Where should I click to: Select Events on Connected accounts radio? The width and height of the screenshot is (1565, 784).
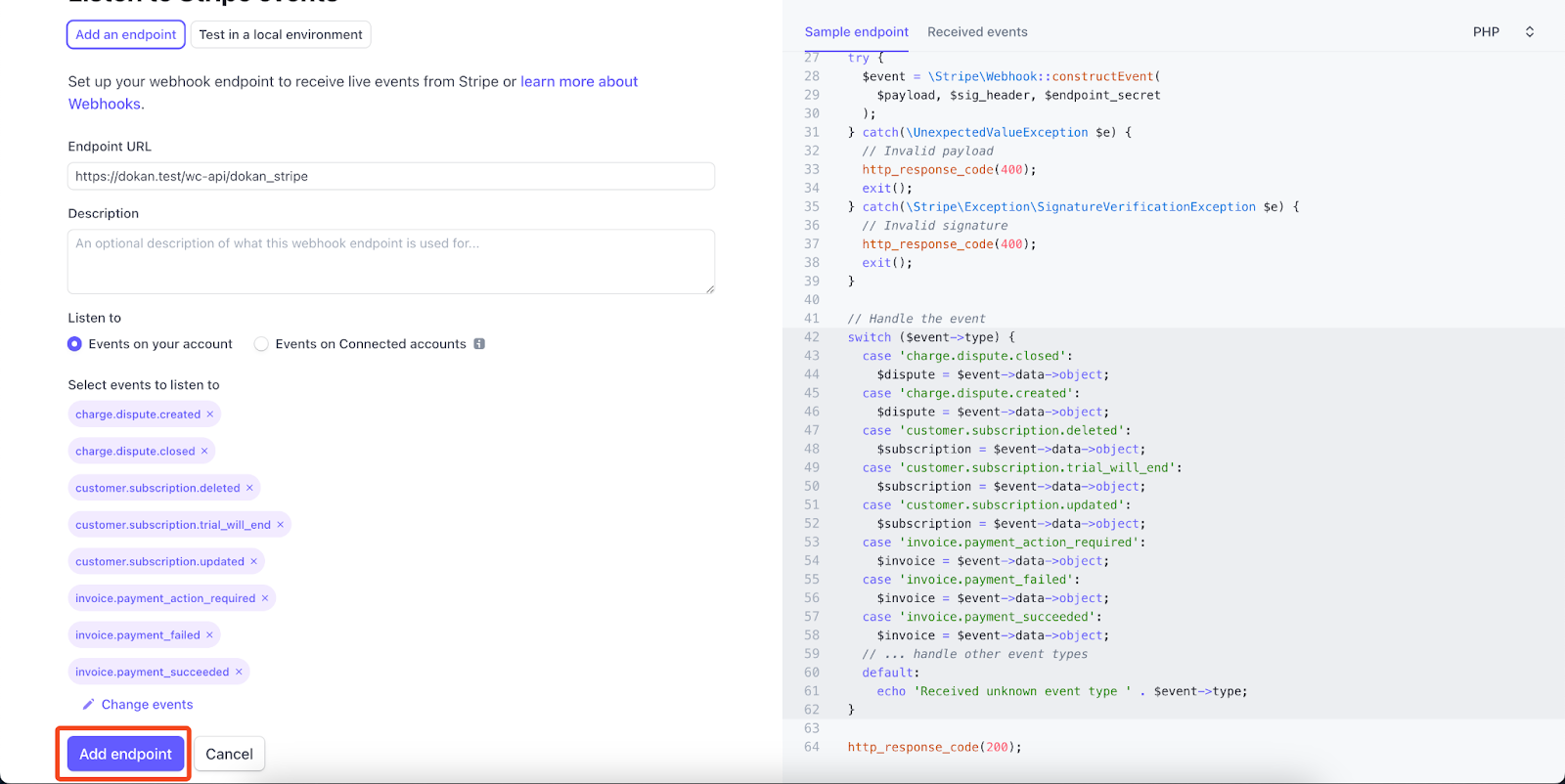[261, 344]
